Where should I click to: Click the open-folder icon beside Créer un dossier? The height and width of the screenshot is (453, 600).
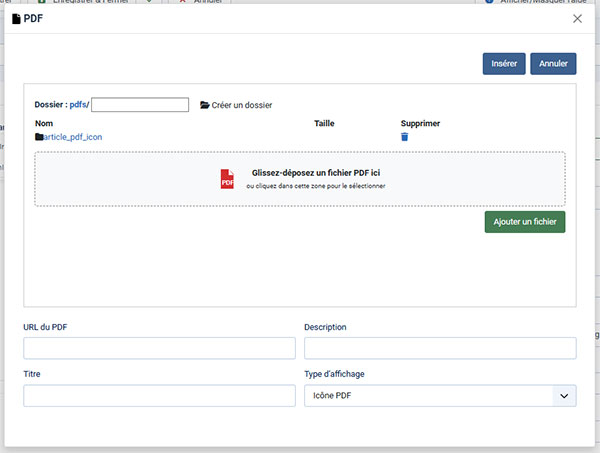coord(205,105)
